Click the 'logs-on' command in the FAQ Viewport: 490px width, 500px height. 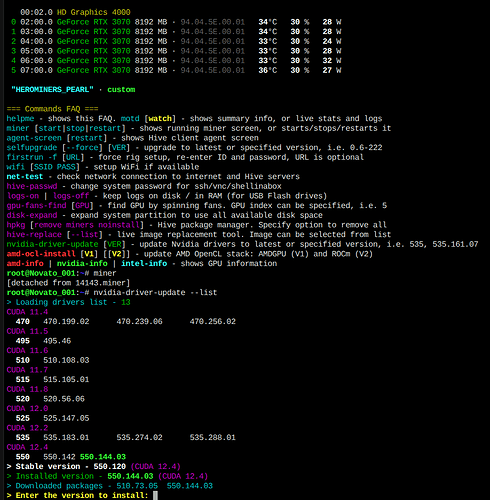pyautogui.click(x=23, y=196)
